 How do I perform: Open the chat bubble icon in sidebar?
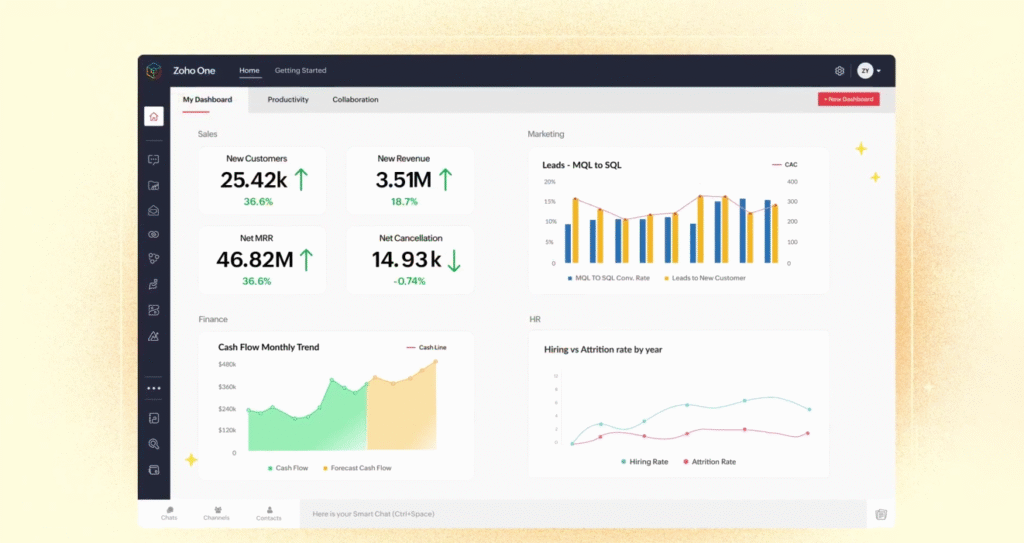[153, 159]
